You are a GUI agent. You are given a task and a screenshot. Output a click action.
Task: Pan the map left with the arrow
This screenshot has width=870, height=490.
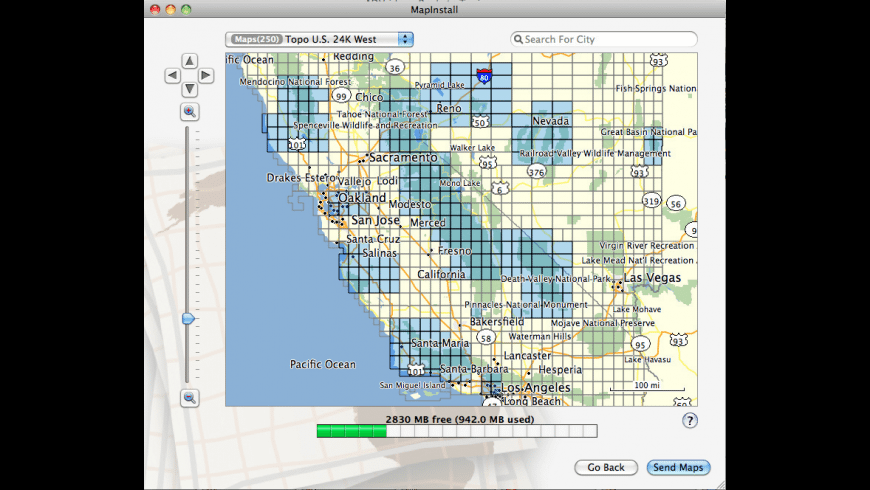point(172,75)
